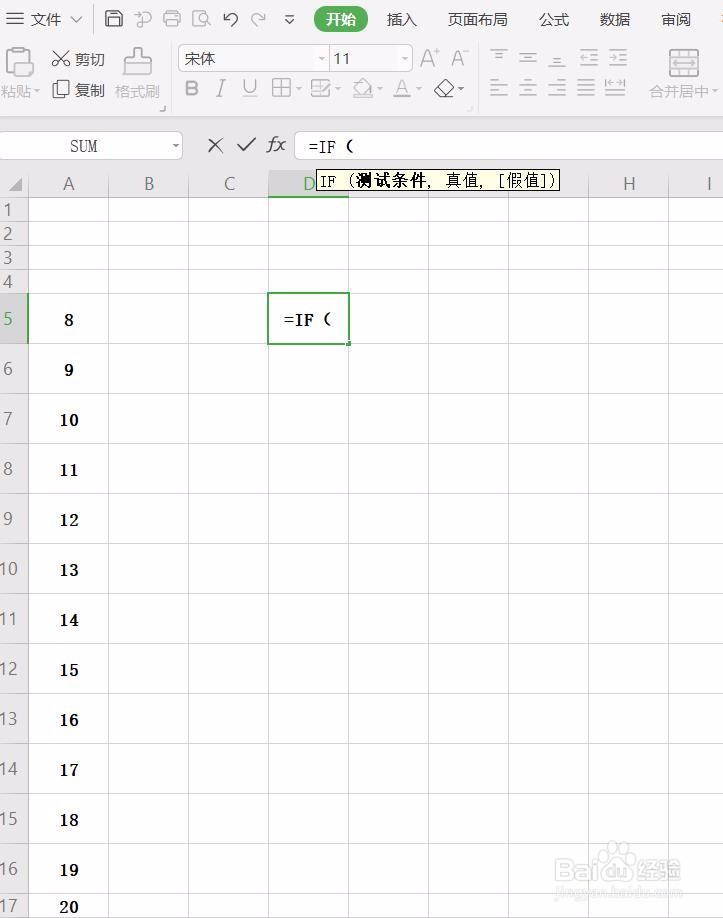723x918 pixels.
Task: Switch to the 公式 tab
Action: 554,20
